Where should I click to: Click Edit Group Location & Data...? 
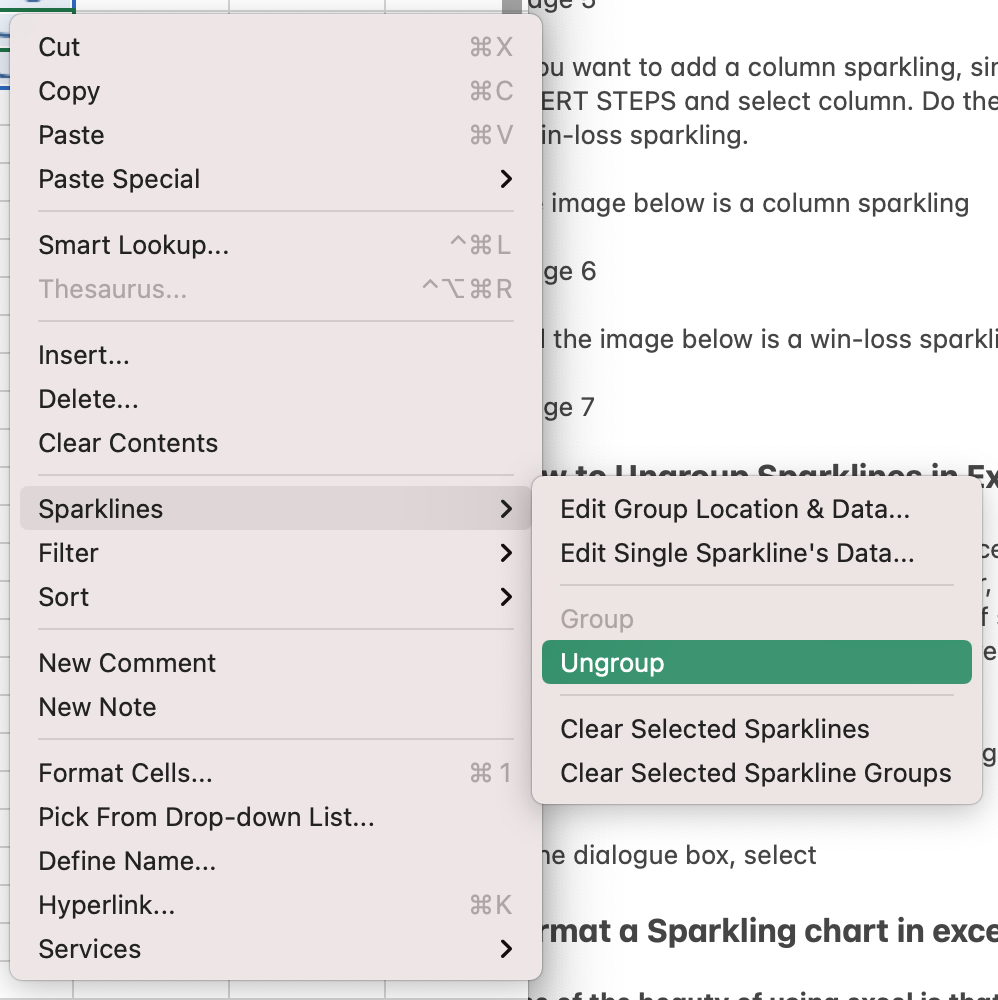click(x=735, y=509)
